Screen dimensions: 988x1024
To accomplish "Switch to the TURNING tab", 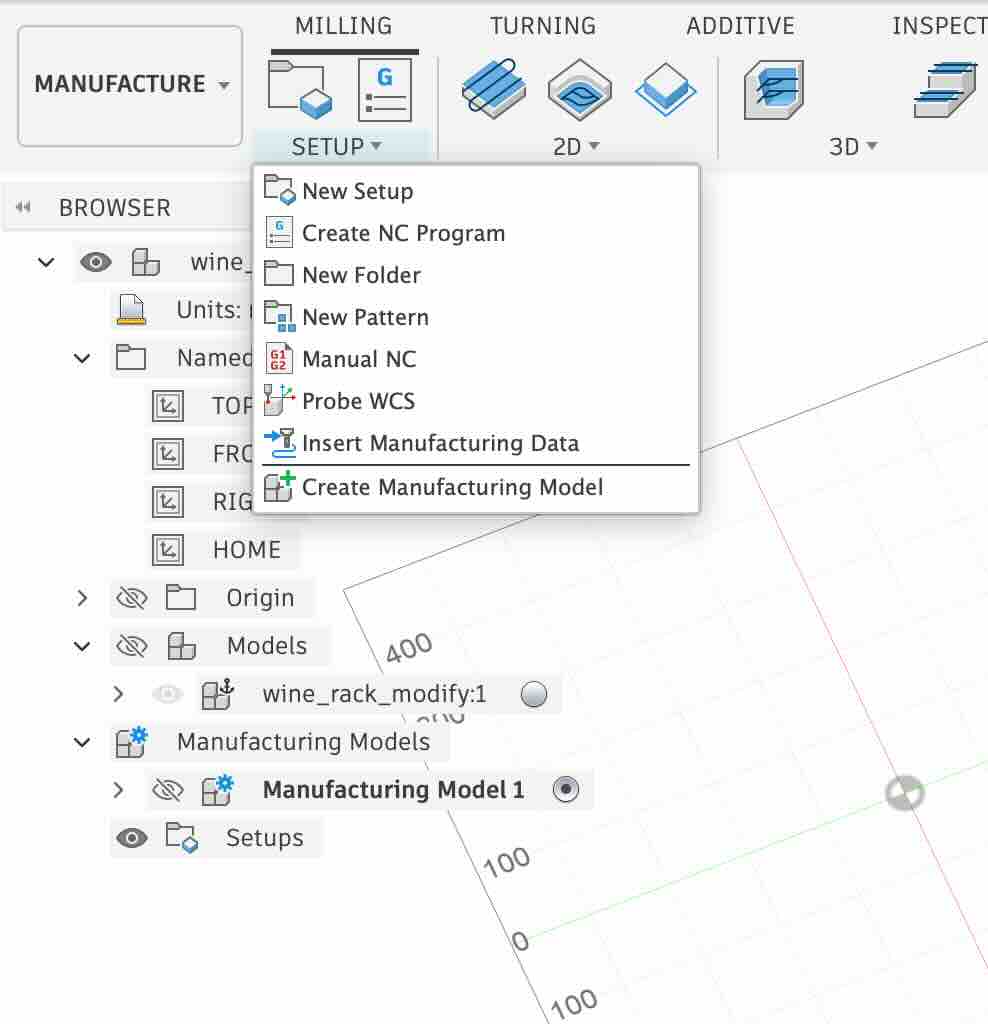I will pyautogui.click(x=543, y=26).
